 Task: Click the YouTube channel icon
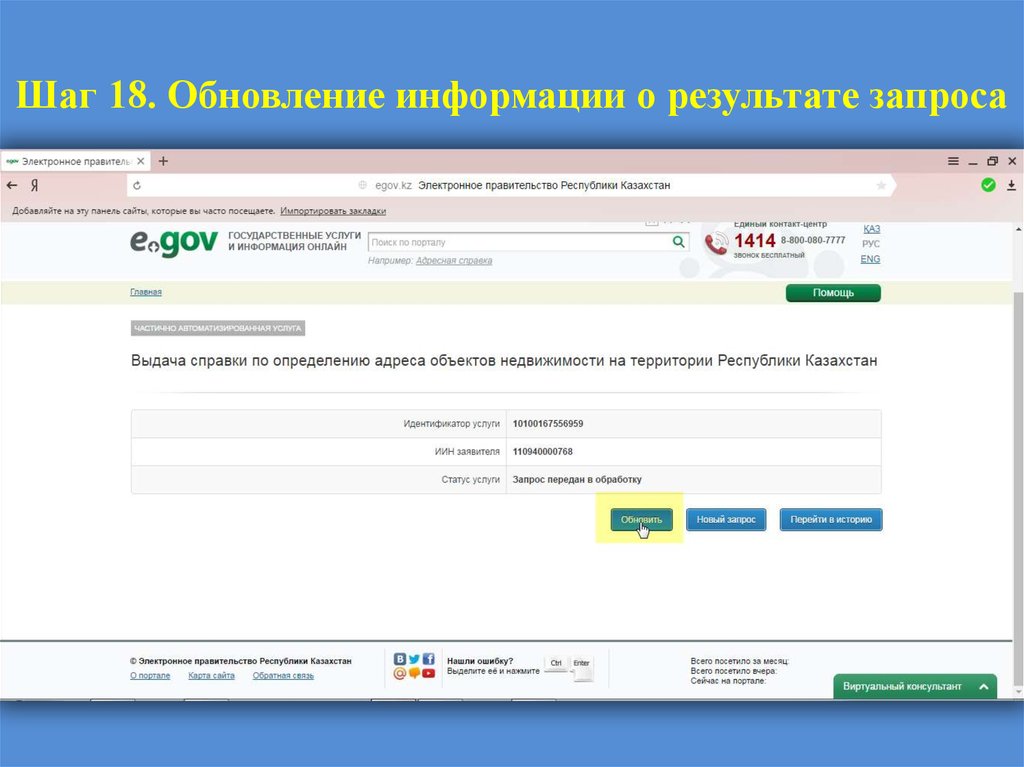coord(429,672)
